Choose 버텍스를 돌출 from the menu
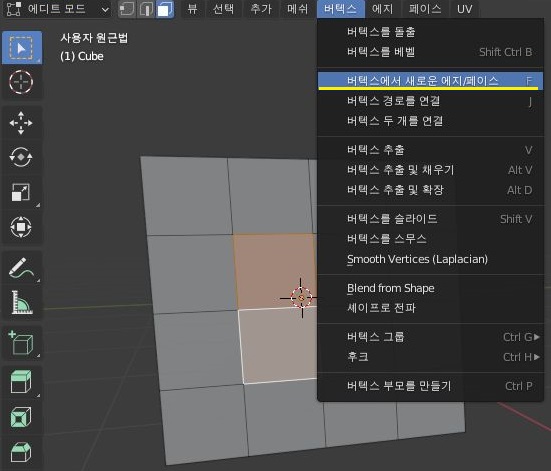551x471 pixels. click(x=430, y=32)
